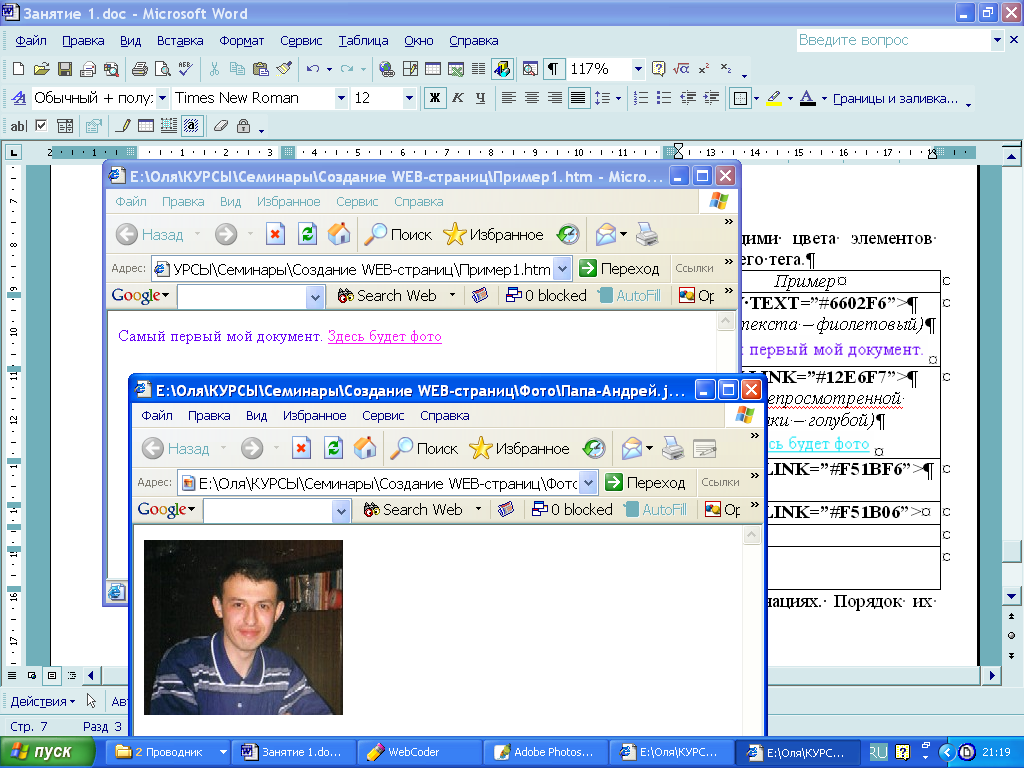Image resolution: width=1024 pixels, height=768 pixels.
Task: Click the Mail icon in Пример1.htm toolbar
Action: (x=607, y=234)
